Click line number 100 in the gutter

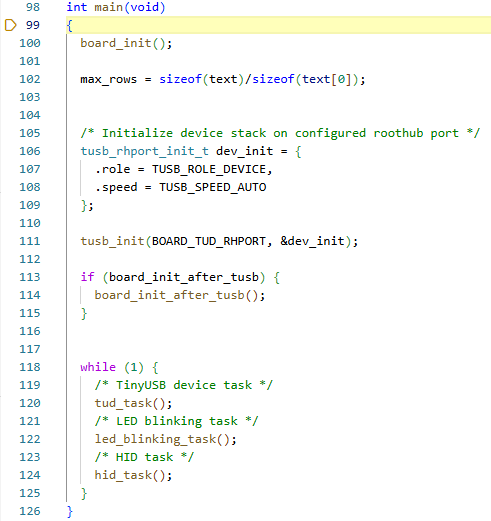click(x=30, y=43)
